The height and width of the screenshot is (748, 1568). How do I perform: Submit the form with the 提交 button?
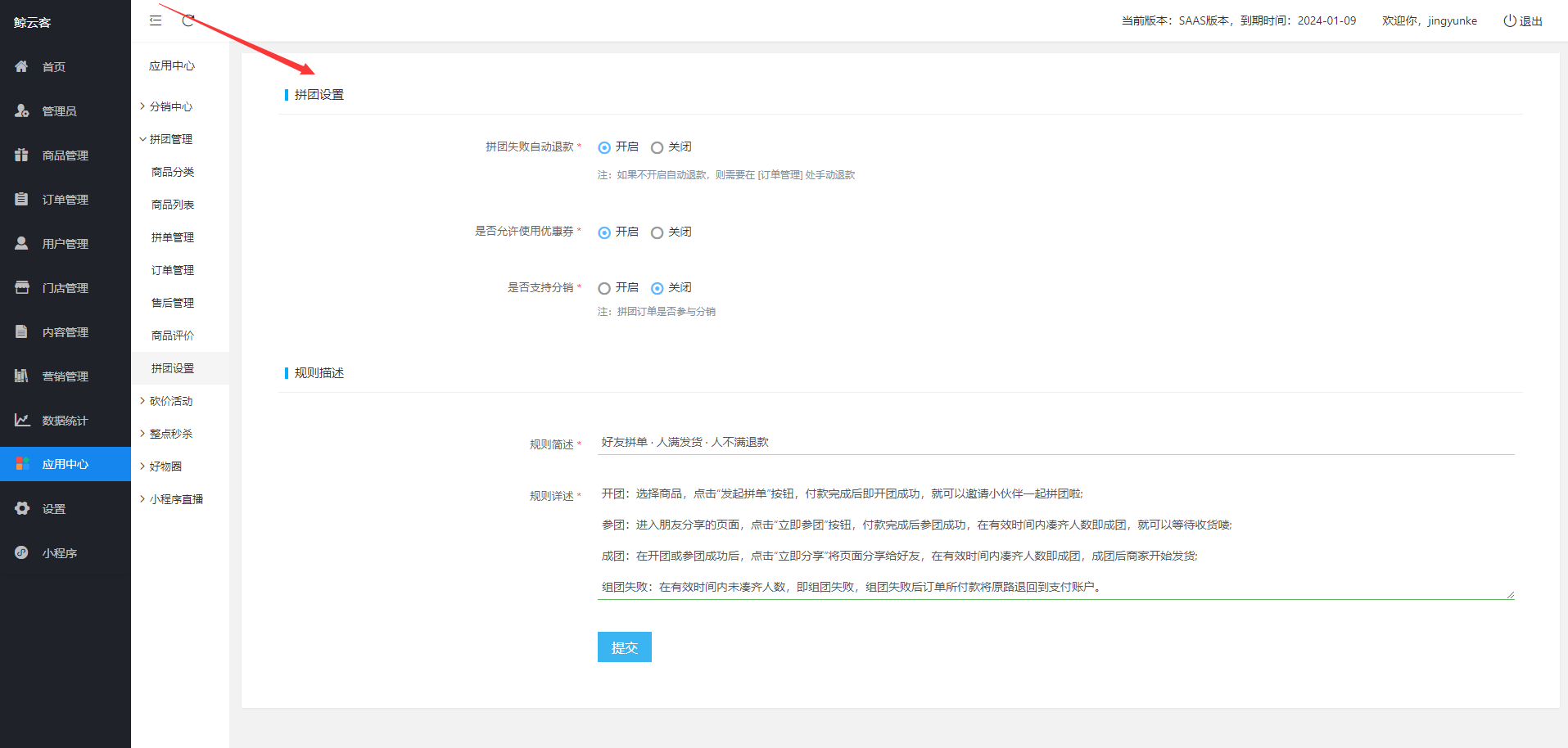(x=625, y=647)
